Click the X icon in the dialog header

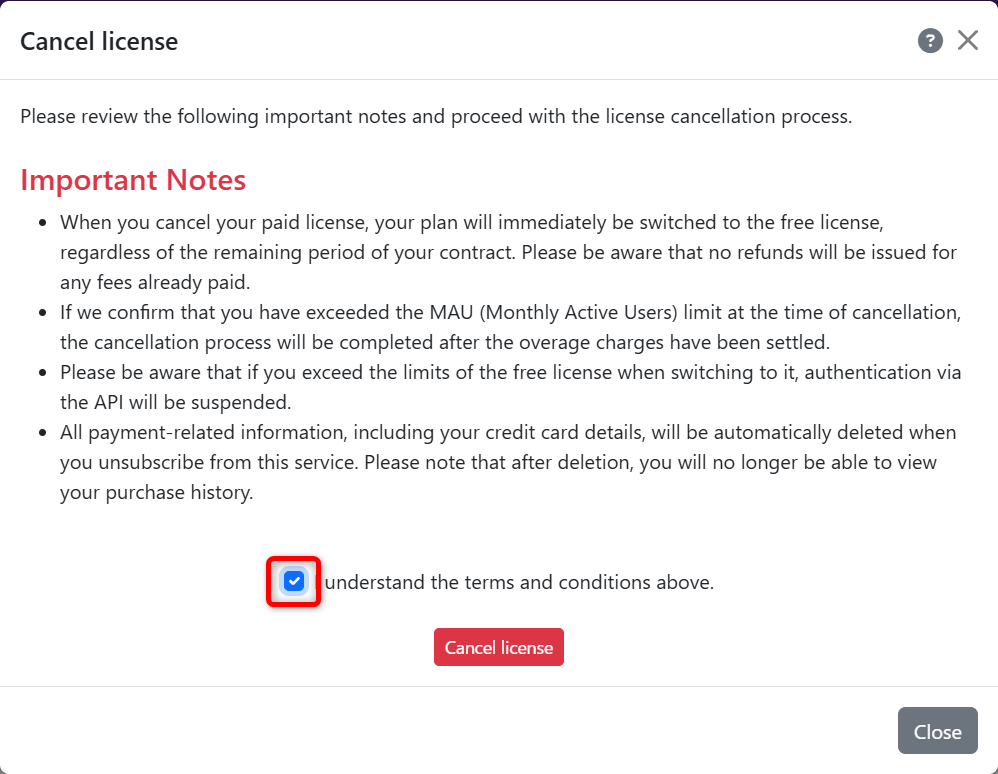click(x=968, y=40)
